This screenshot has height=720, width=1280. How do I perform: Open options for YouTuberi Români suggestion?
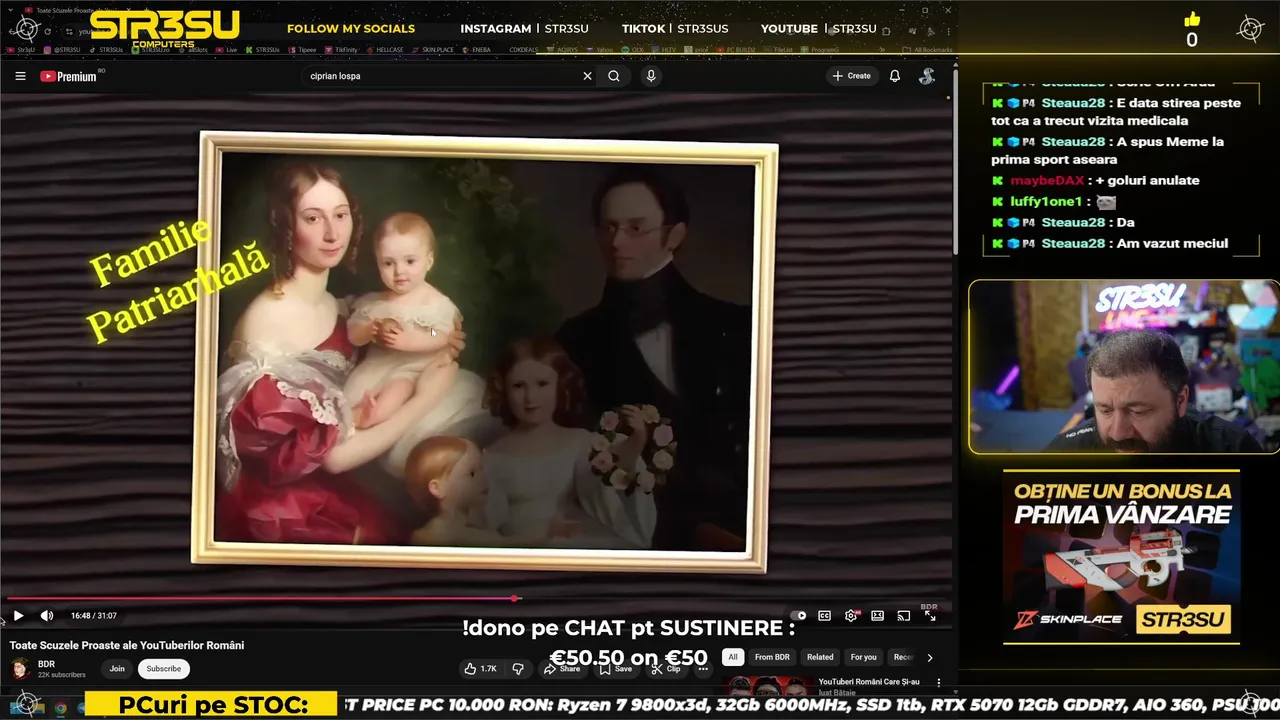938,682
